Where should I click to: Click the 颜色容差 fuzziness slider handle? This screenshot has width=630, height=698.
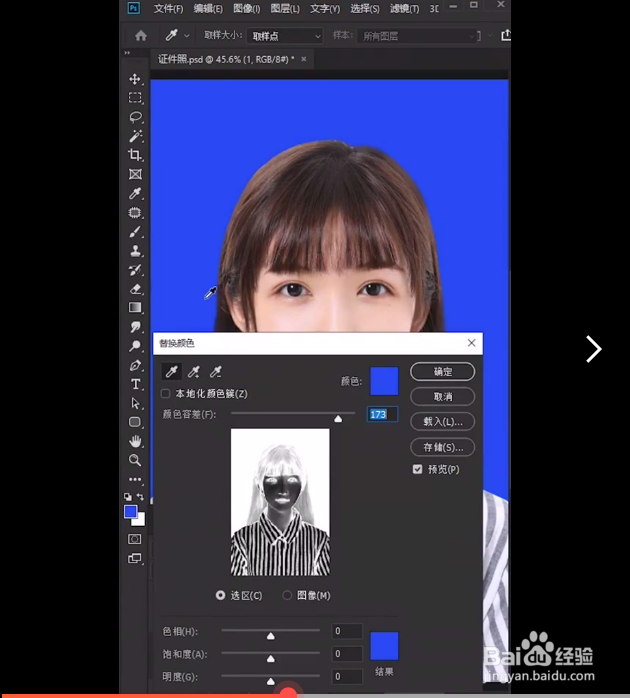[338, 418]
